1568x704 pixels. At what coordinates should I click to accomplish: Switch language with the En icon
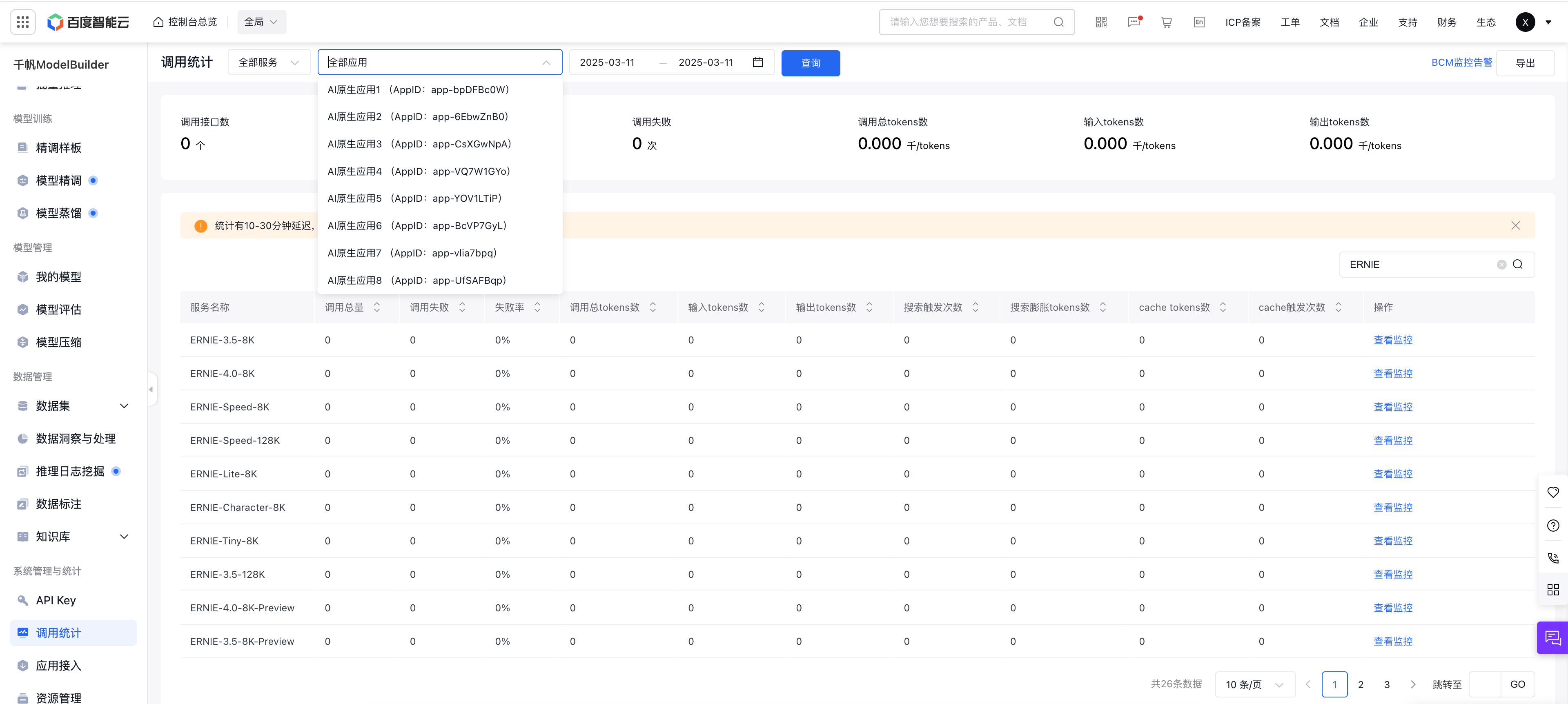click(1199, 22)
